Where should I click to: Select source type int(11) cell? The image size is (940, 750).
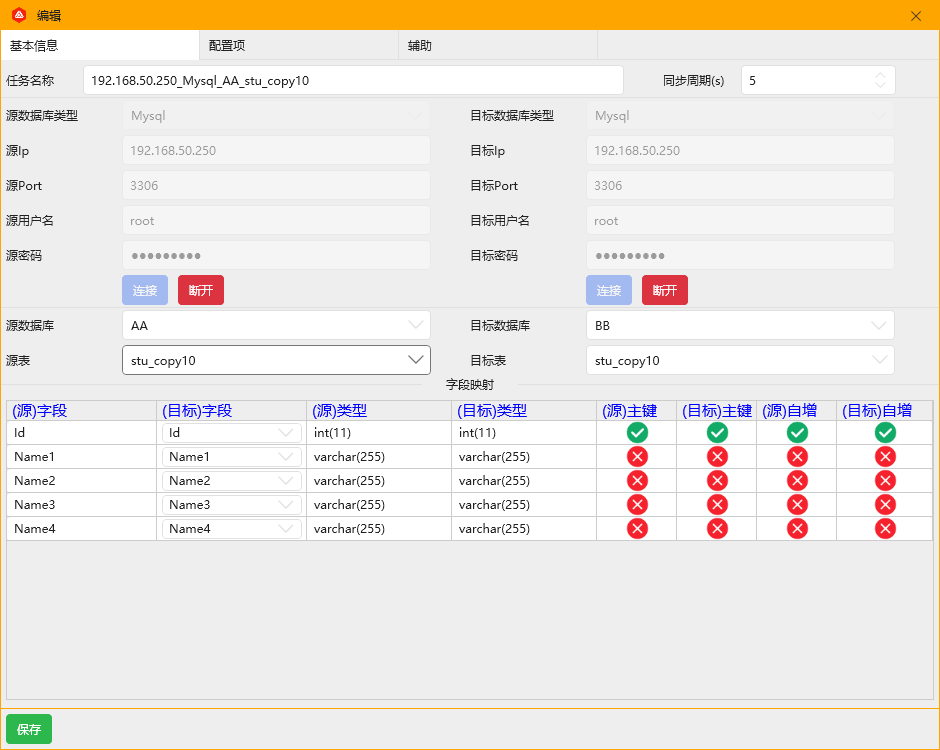tap(378, 433)
